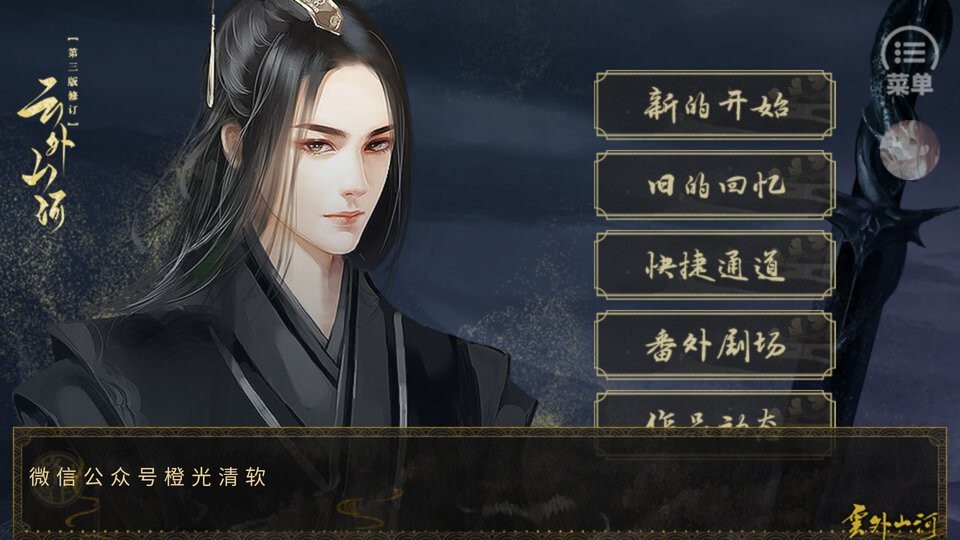Viewport: 960px width, 540px height.
Task: Select the partially hidden 作品动态 button
Action: pyautogui.click(x=715, y=410)
